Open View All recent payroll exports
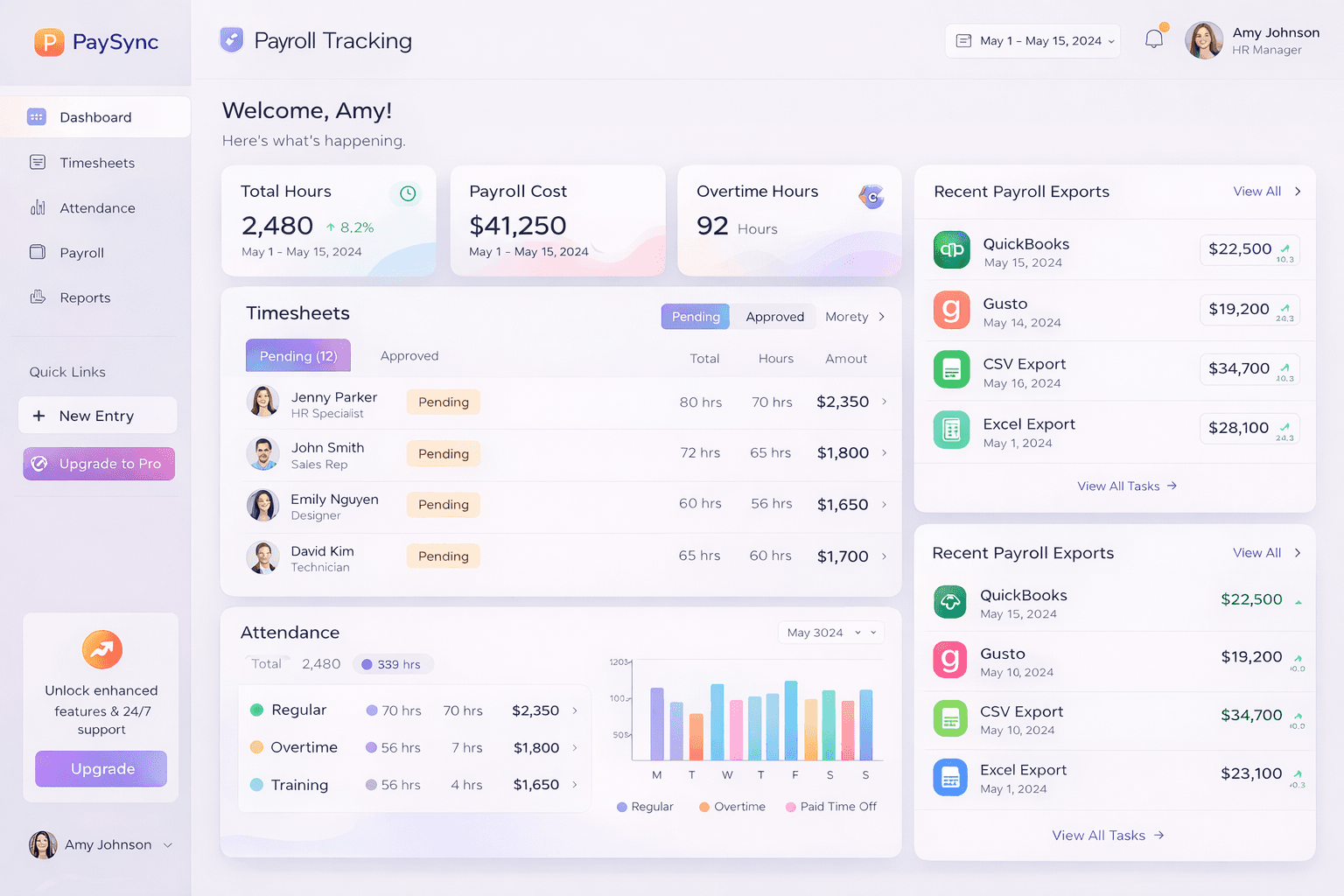Viewport: 1344px width, 896px height. (x=1256, y=191)
